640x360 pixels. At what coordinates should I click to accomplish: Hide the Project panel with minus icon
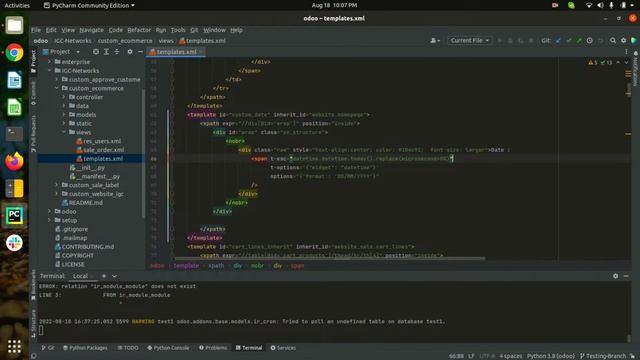(140, 52)
